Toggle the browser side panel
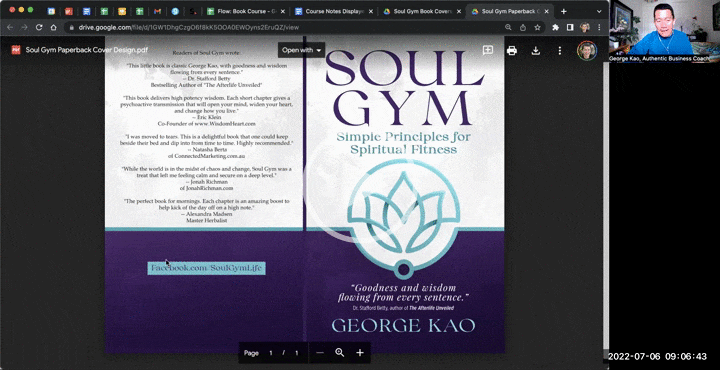 click(570, 28)
